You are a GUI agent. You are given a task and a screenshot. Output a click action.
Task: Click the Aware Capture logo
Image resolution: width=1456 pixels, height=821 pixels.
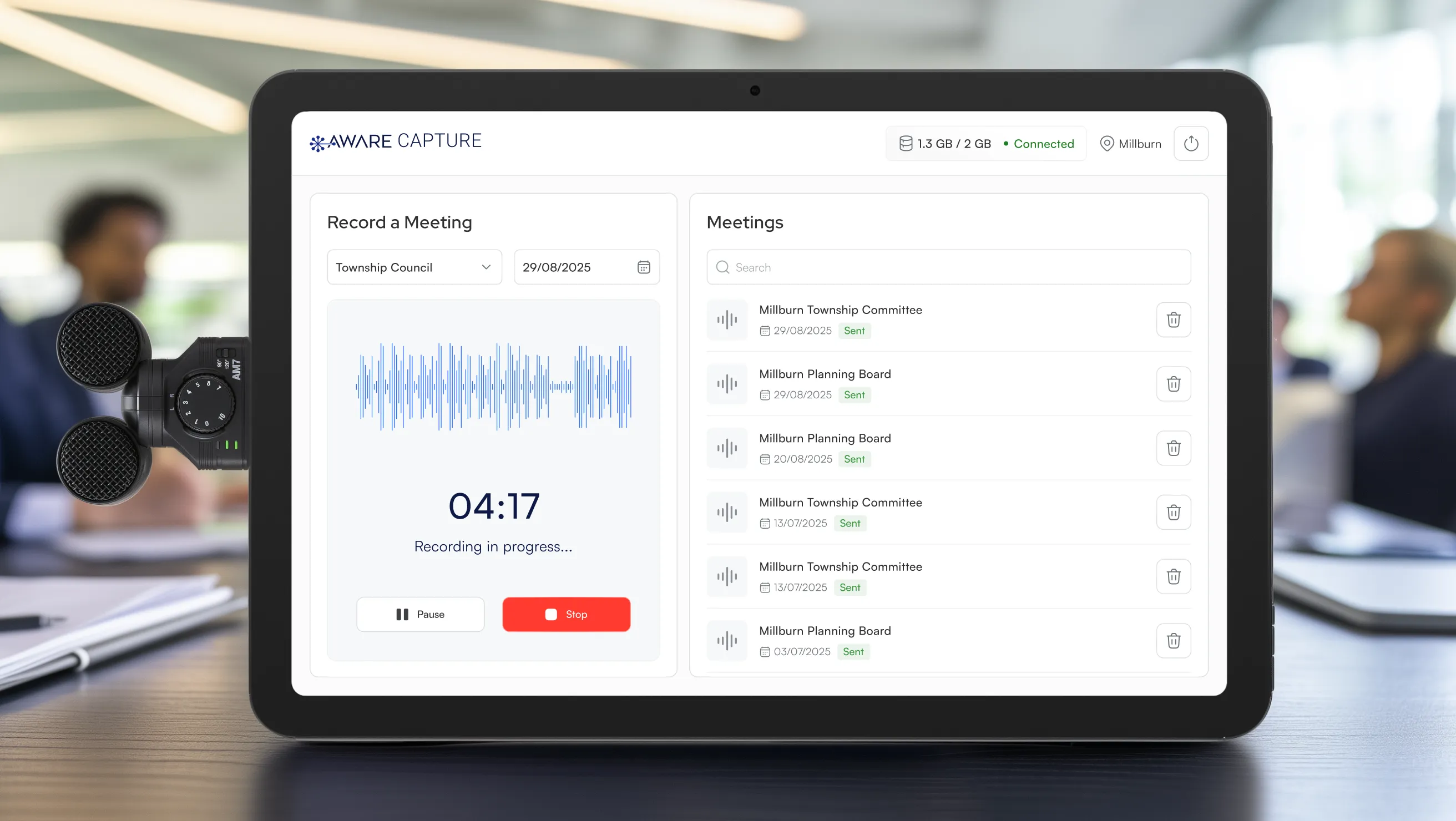coord(396,141)
